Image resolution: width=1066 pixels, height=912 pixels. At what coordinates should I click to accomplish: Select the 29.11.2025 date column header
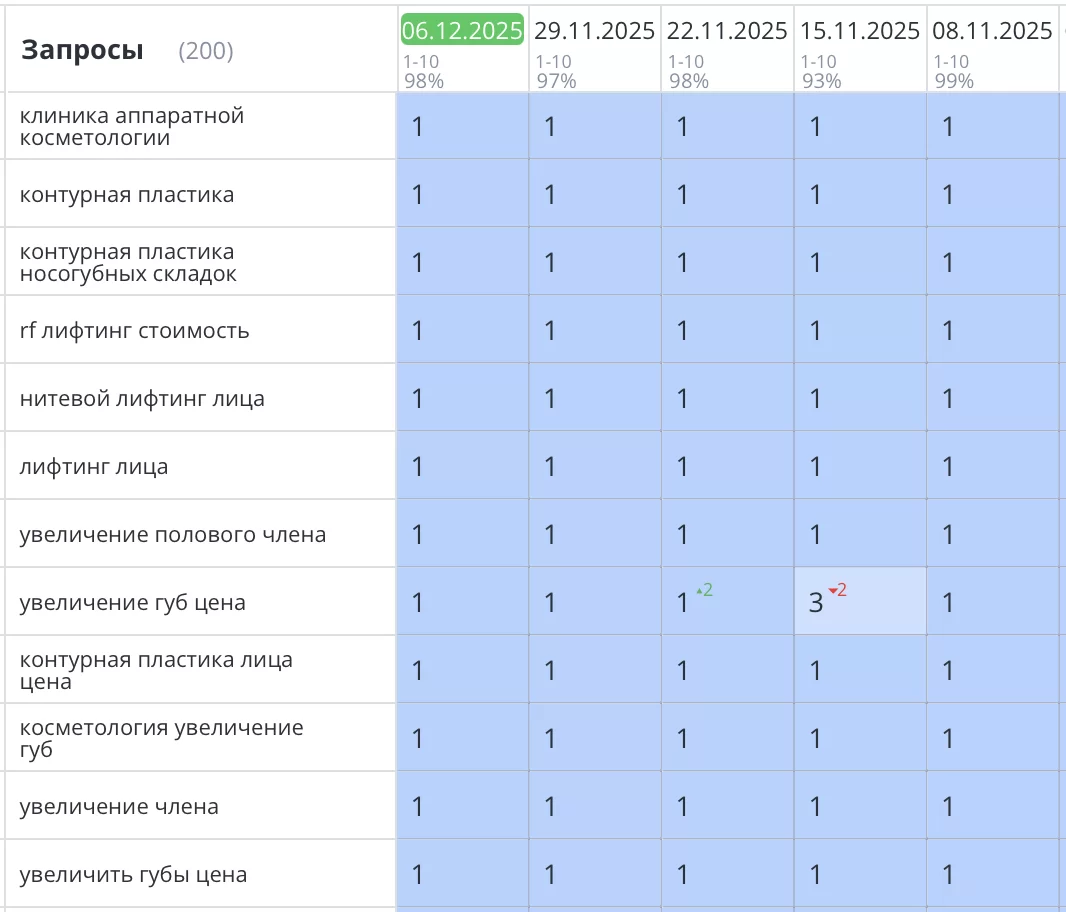(x=594, y=31)
